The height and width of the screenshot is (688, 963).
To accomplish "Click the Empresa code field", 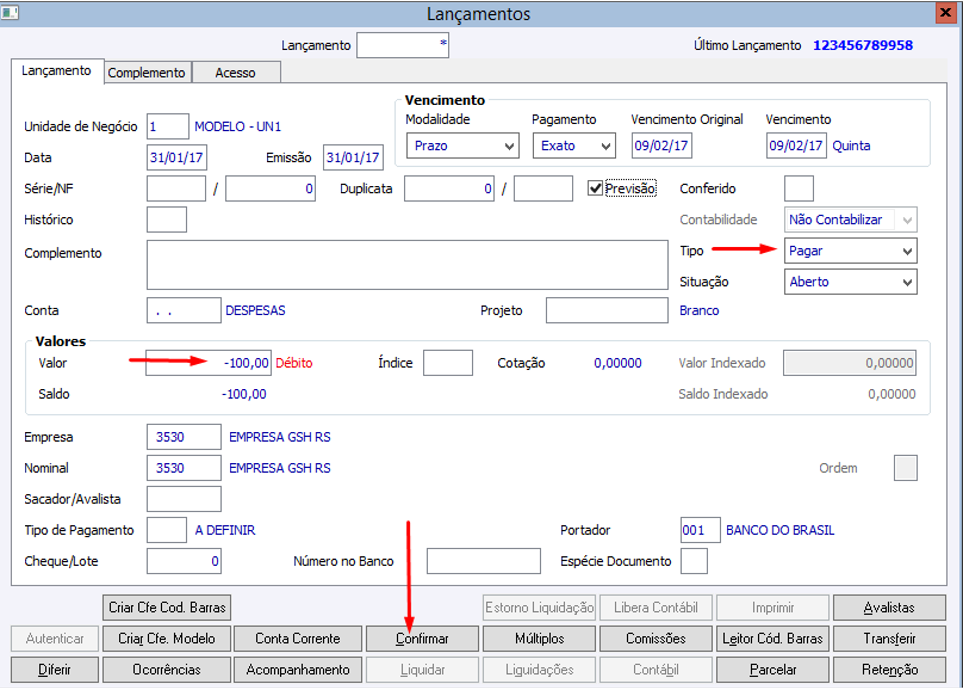I will pos(184,437).
